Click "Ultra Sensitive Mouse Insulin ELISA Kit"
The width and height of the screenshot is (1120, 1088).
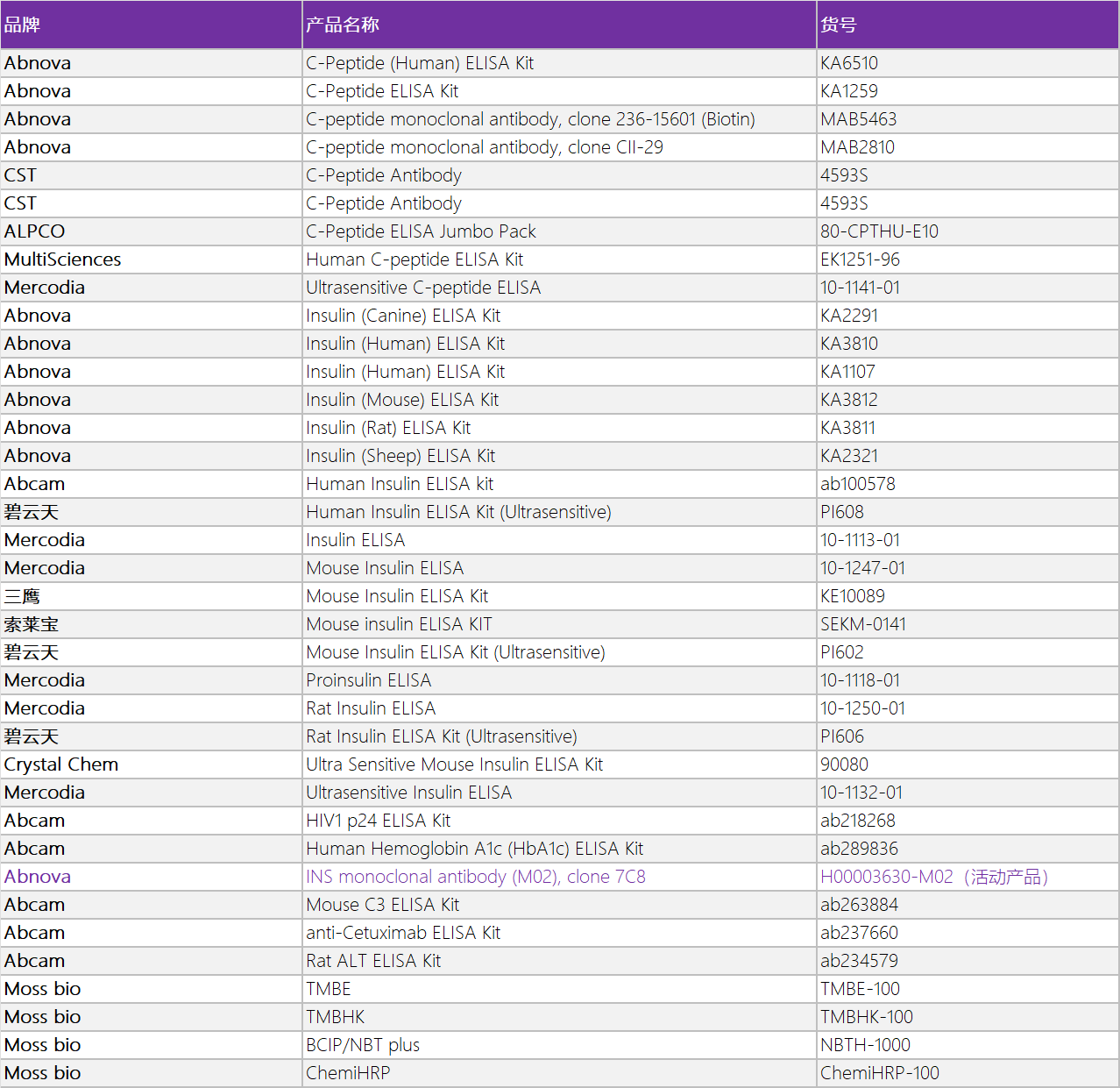[455, 764]
